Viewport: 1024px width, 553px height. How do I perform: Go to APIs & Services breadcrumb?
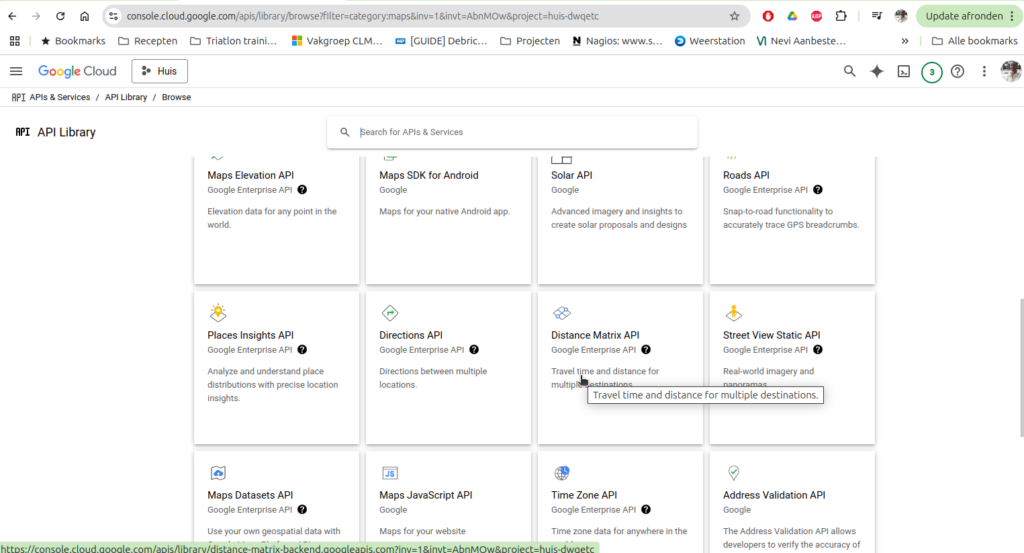coord(59,97)
